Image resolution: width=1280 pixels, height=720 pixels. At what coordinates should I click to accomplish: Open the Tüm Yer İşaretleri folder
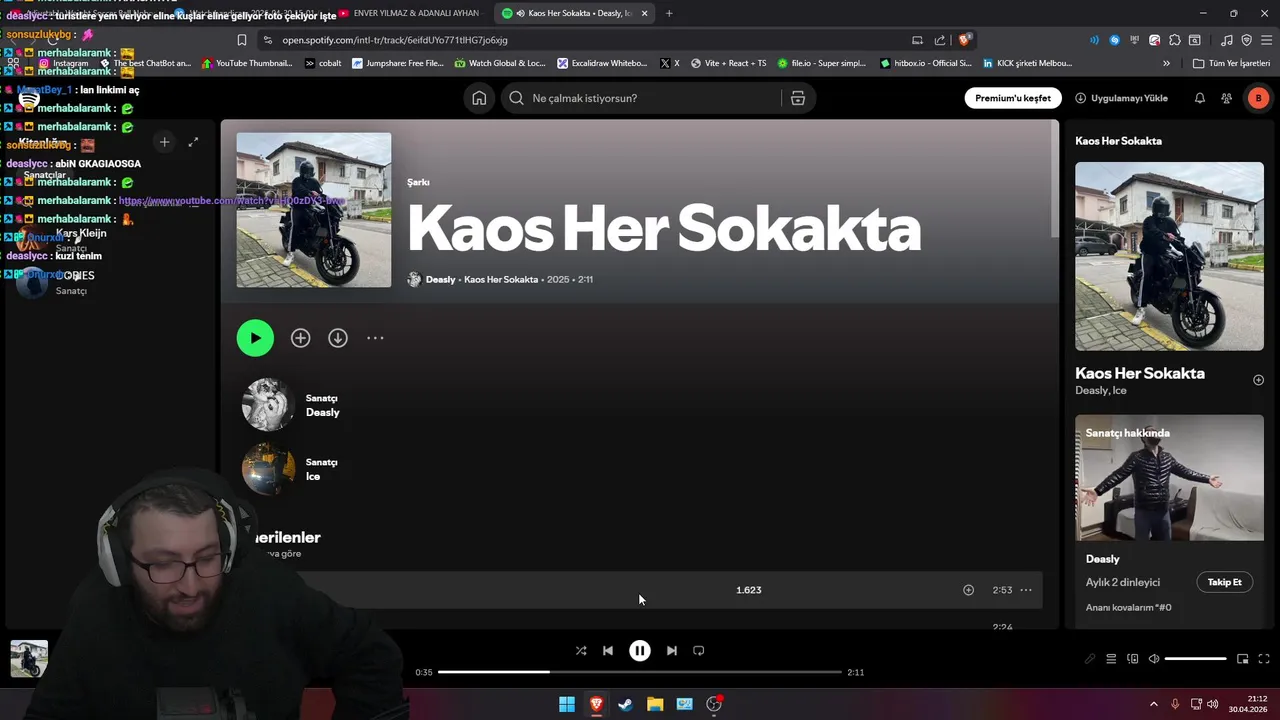click(1230, 63)
